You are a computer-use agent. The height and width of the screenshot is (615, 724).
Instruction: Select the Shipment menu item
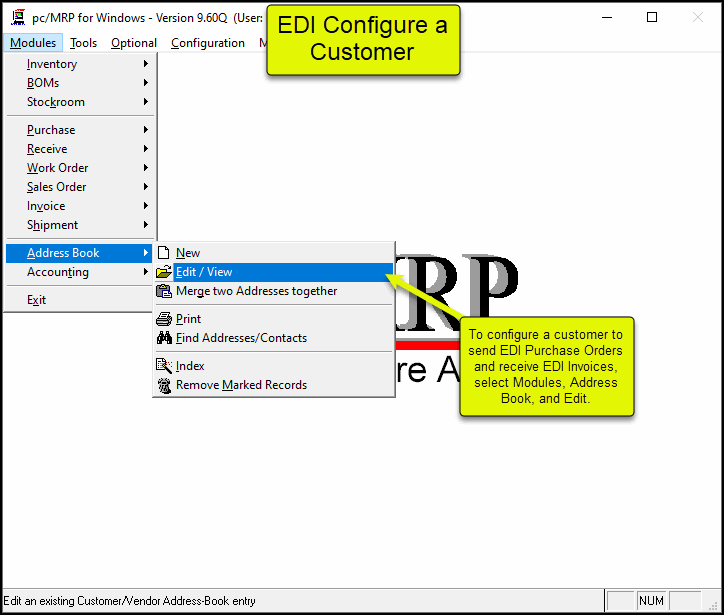click(x=79, y=225)
